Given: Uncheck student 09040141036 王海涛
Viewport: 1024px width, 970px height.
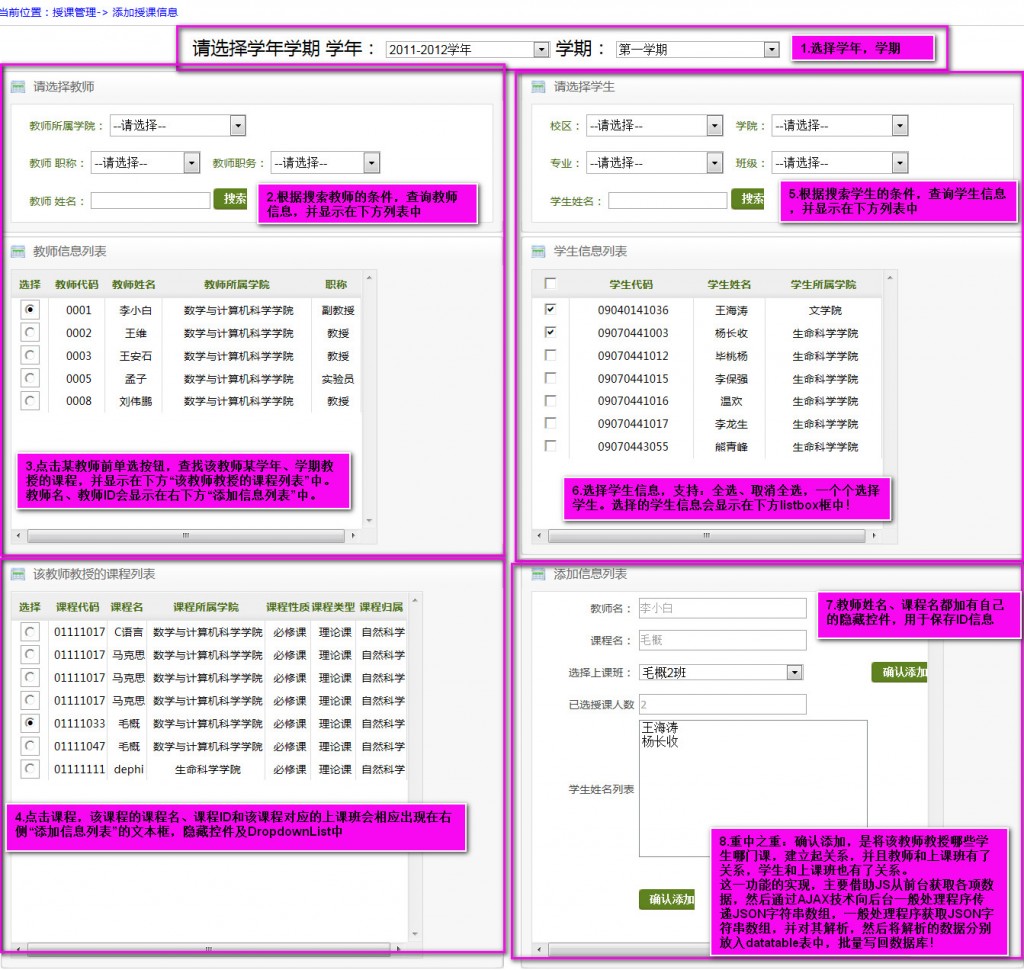Looking at the screenshot, I should tap(551, 309).
